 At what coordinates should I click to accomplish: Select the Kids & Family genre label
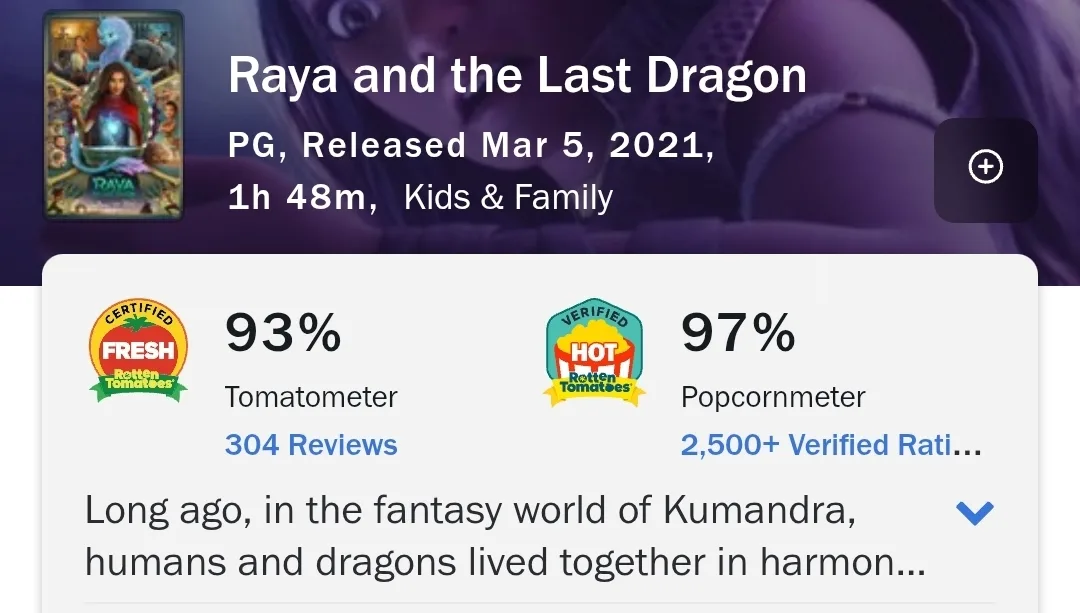[508, 197]
